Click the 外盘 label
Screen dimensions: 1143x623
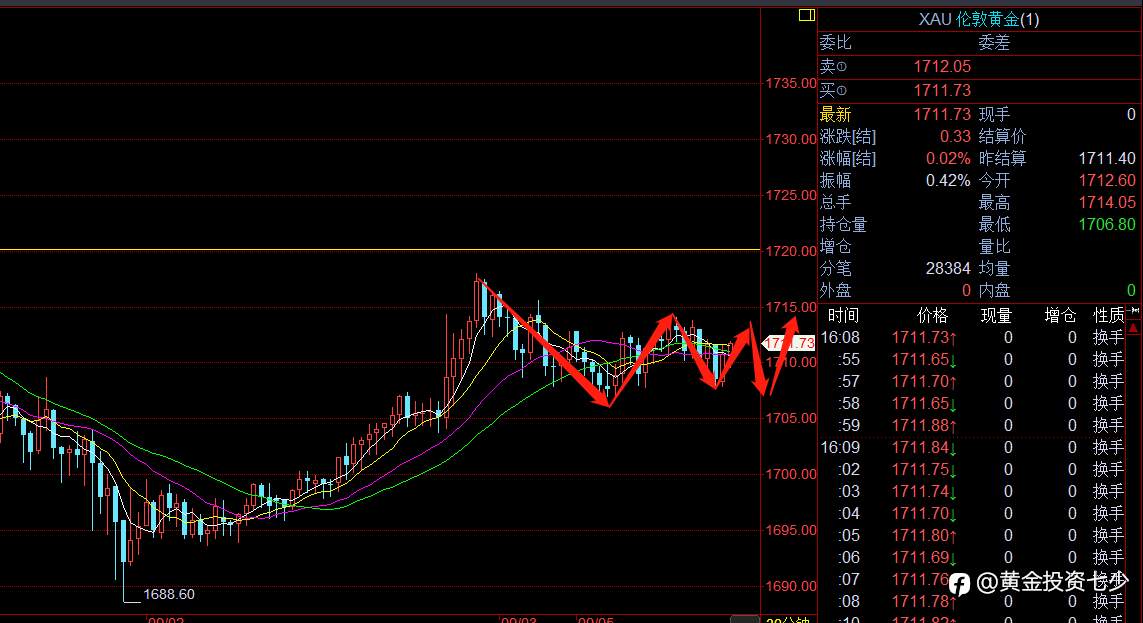point(835,290)
